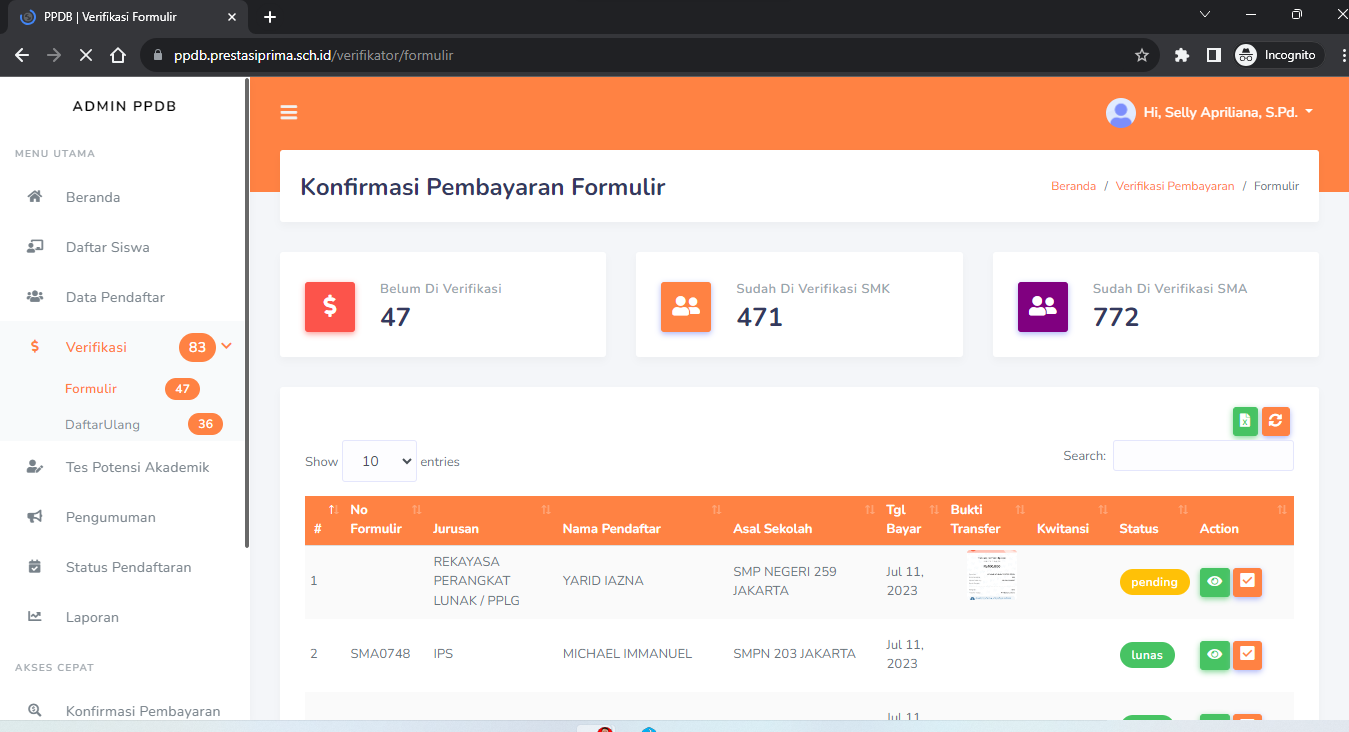Screen dimensions: 1349x732
Task: Click the green Excel export icon
Action: 1245,421
